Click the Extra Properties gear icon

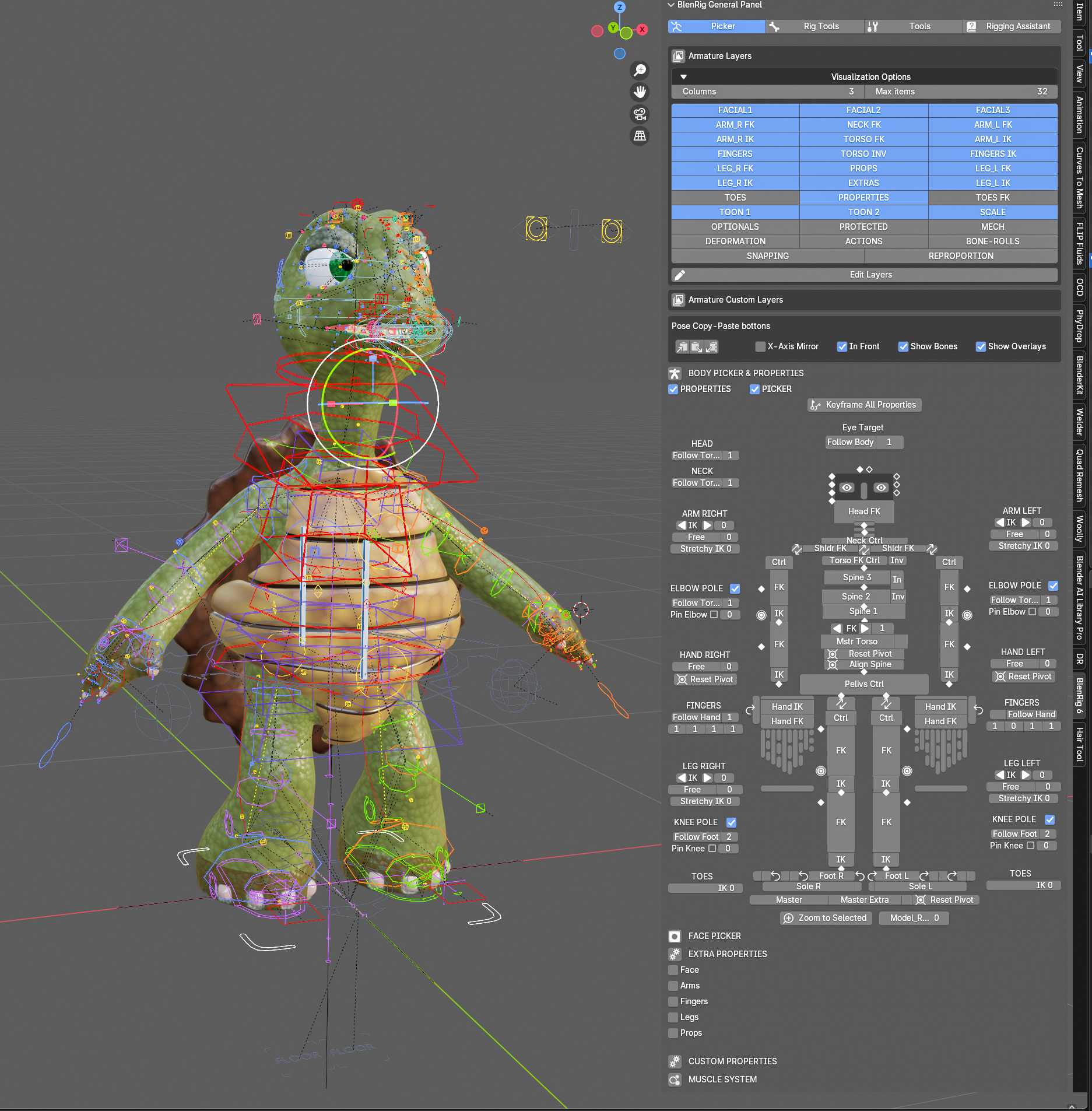(x=675, y=954)
